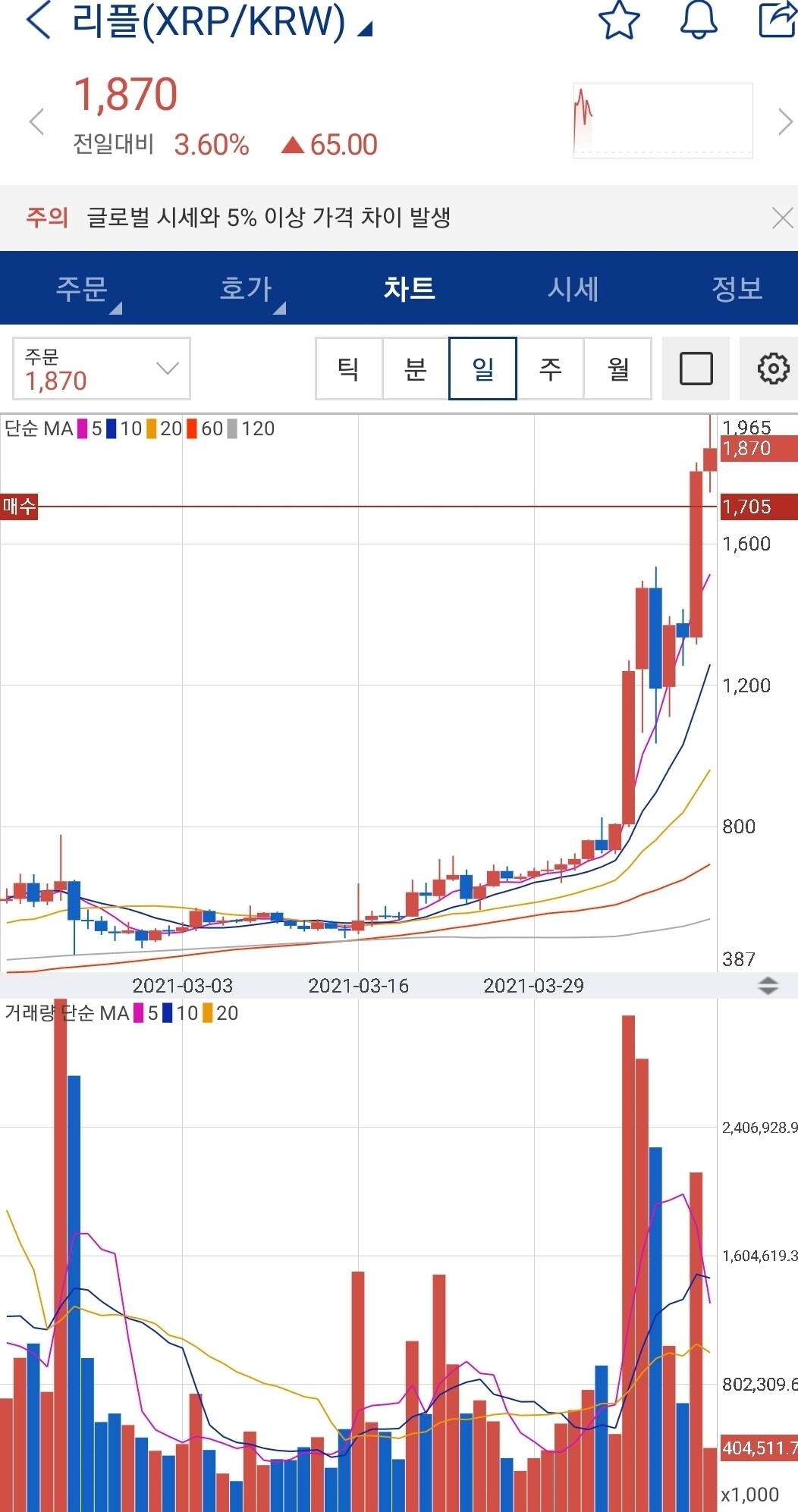The image size is (798, 1512).
Task: Select the 틱 tick chart interval
Action: (x=349, y=369)
